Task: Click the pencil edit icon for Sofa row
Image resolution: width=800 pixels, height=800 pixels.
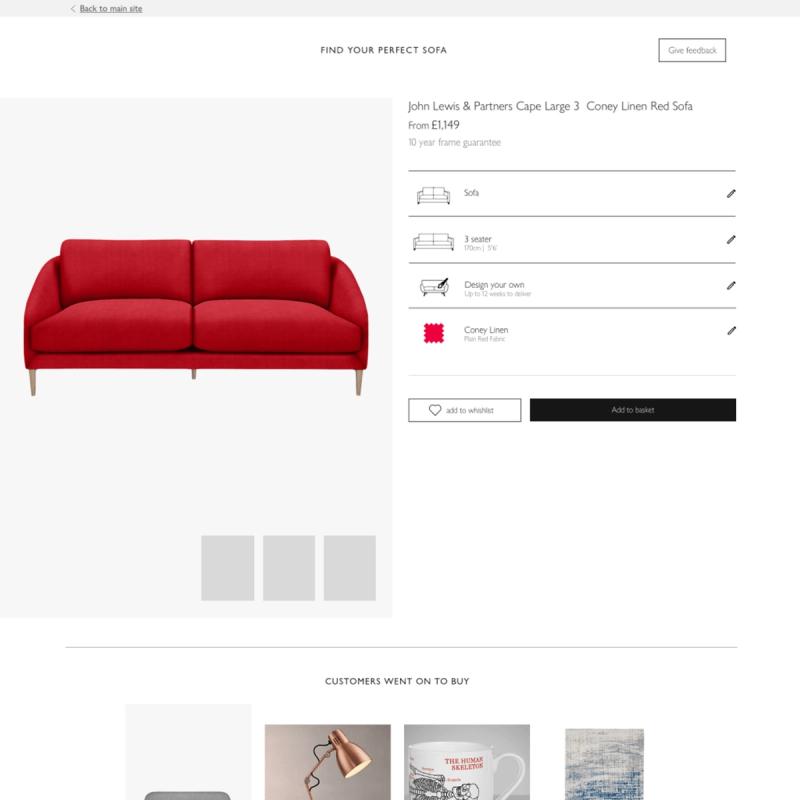Action: tap(731, 193)
